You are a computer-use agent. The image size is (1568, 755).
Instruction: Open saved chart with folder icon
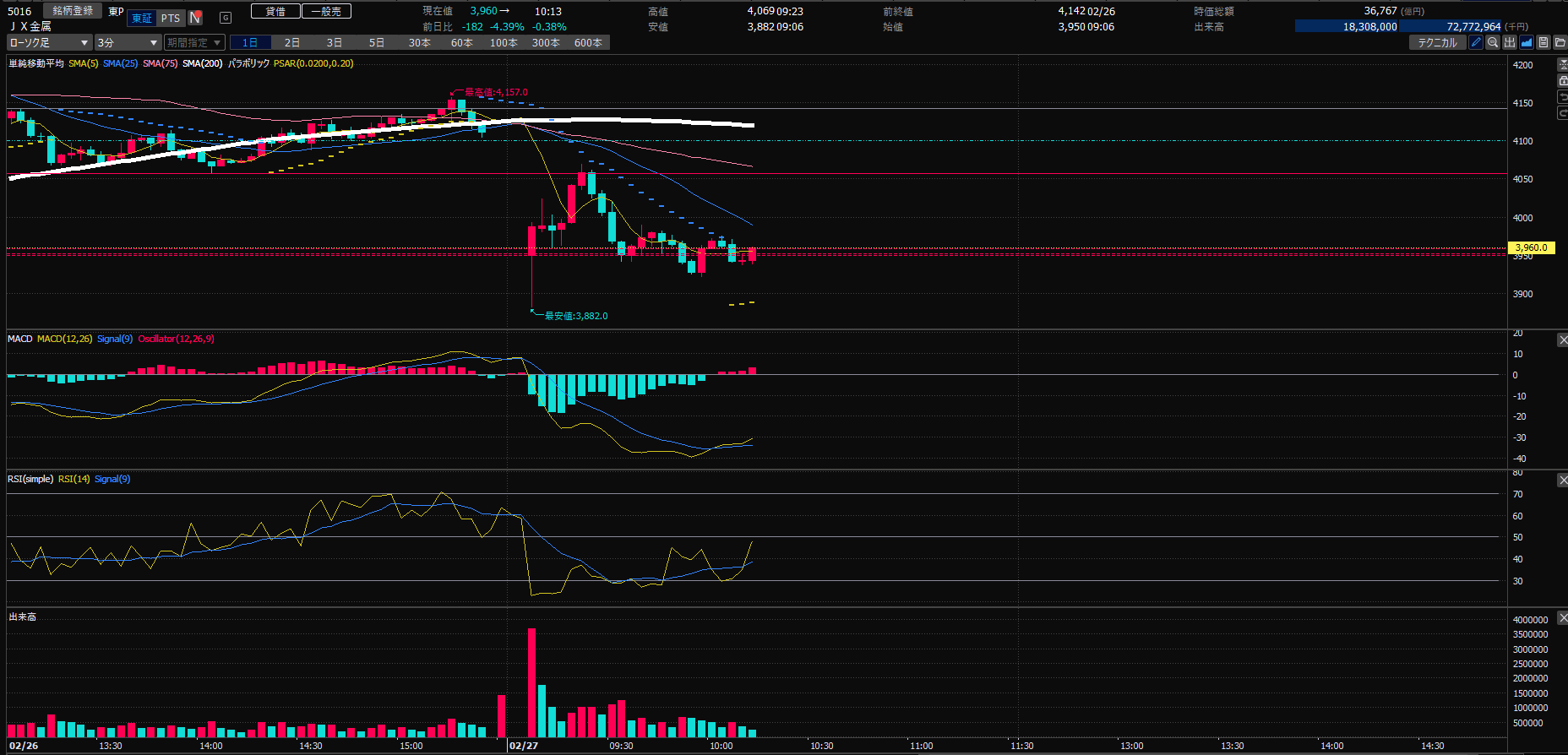pos(1560,42)
